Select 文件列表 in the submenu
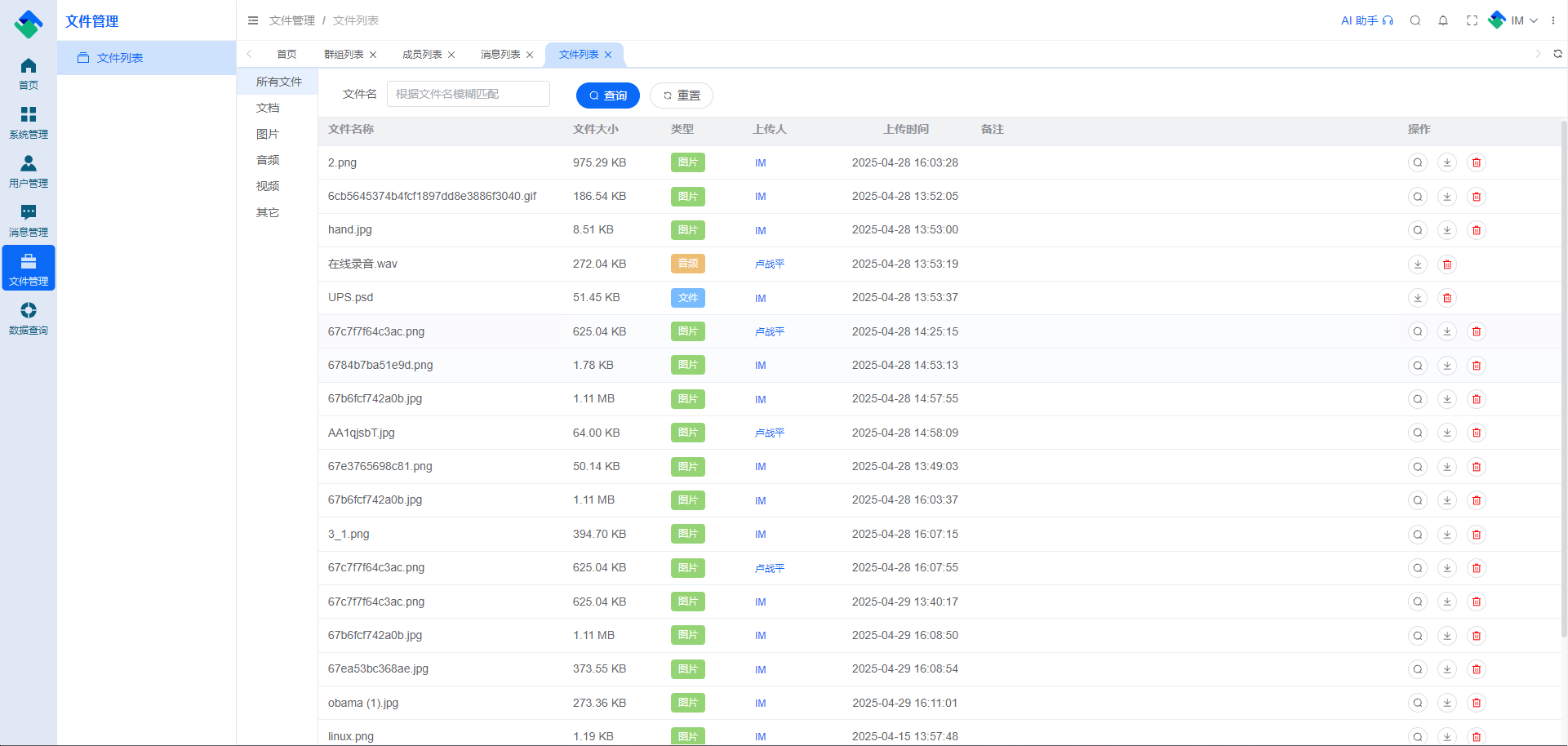Screen dimensions: 1568x746 click(147, 58)
